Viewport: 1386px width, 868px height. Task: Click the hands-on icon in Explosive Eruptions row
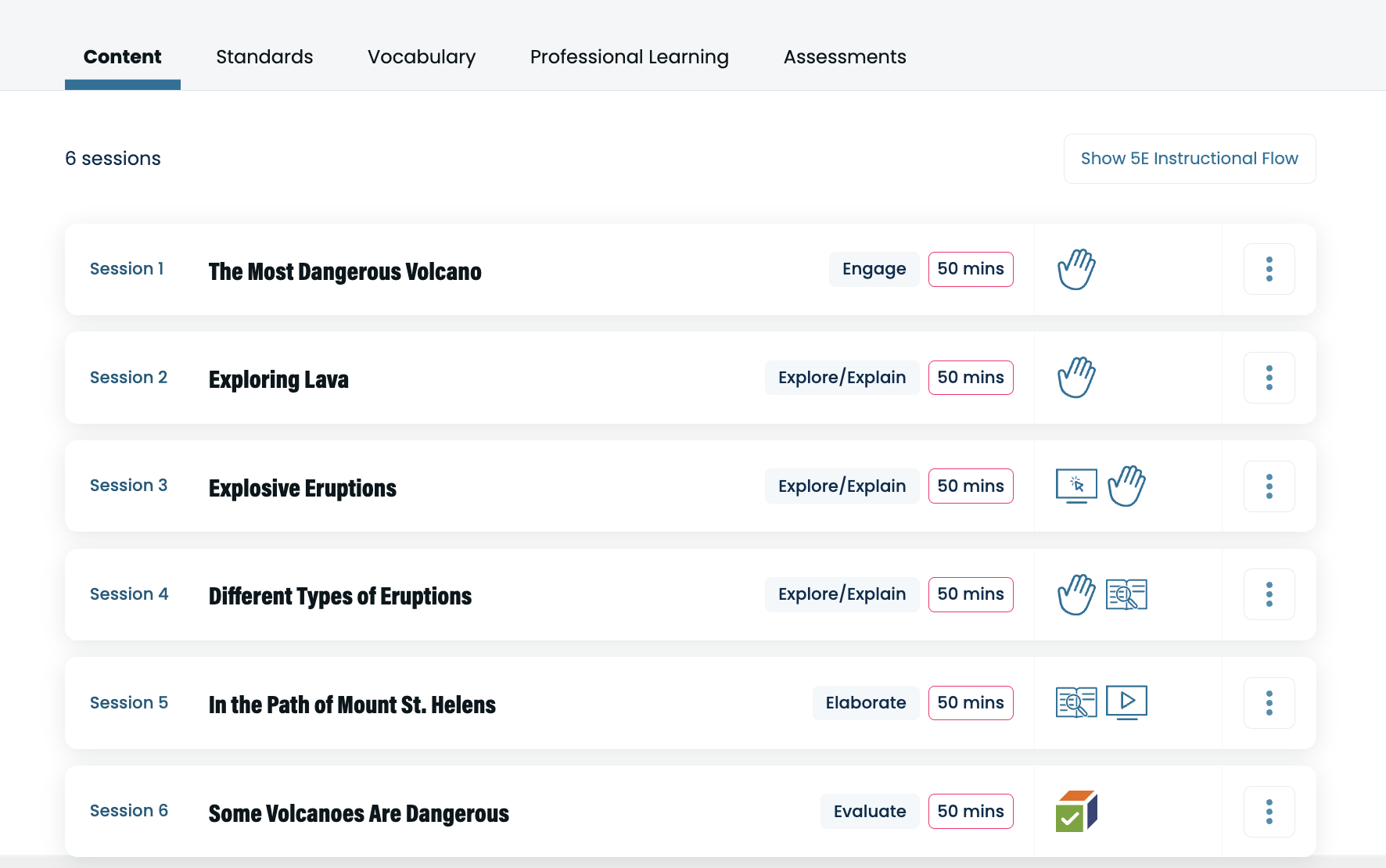tap(1126, 486)
